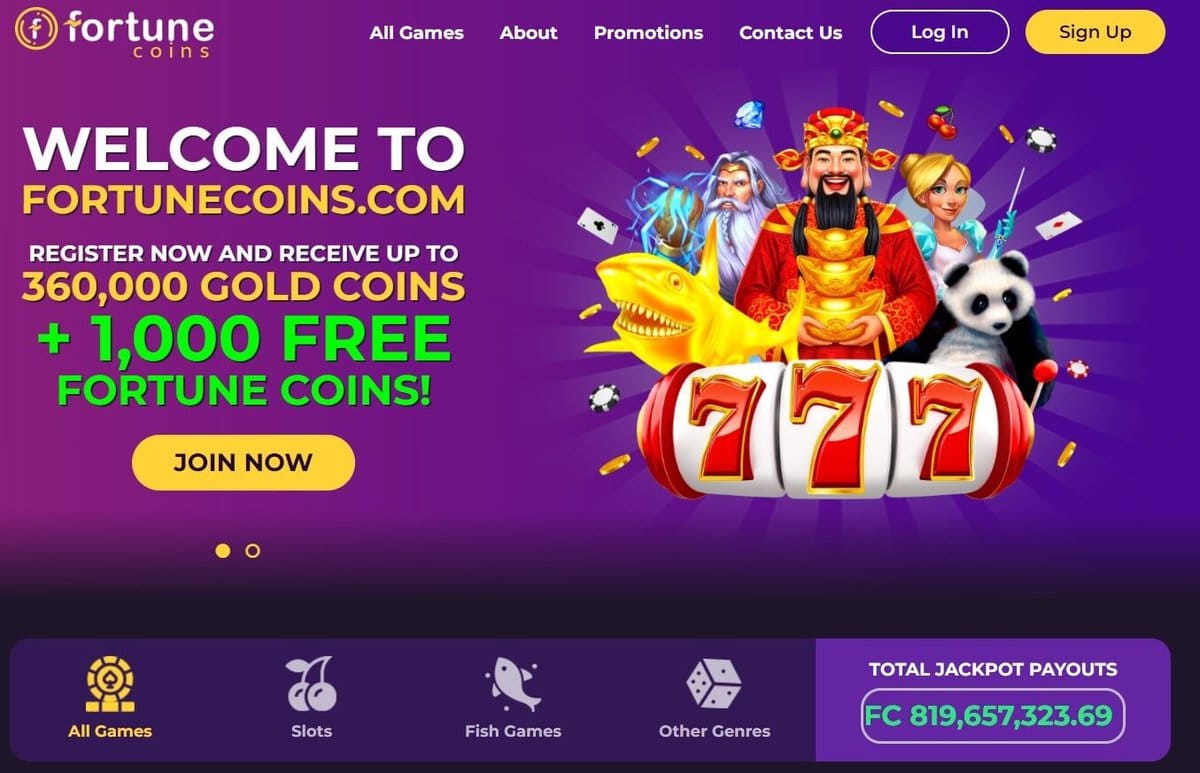
Task: Click the JOIN NOW button
Action: pos(243,463)
